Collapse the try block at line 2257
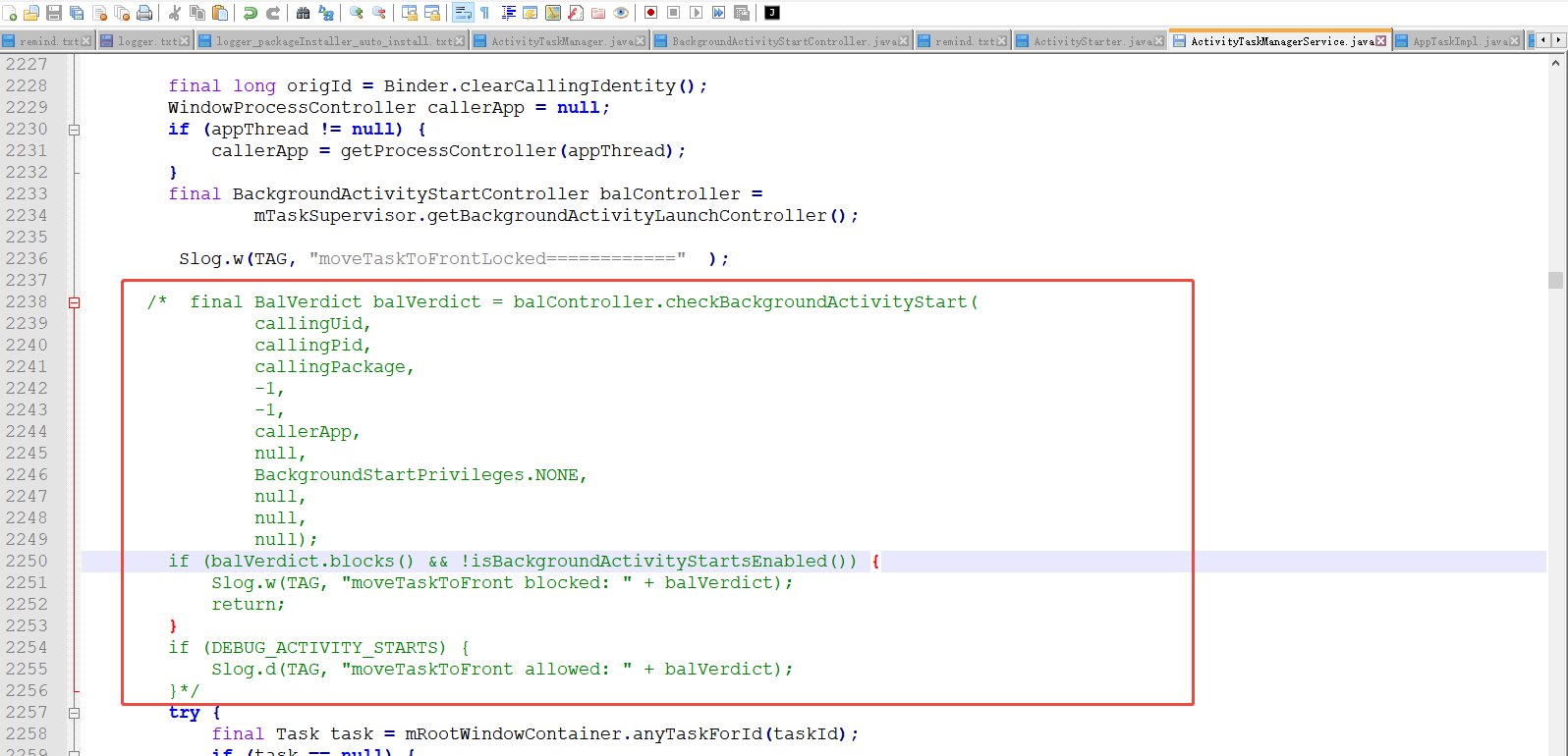Image resolution: width=1568 pixels, height=756 pixels. point(74,713)
